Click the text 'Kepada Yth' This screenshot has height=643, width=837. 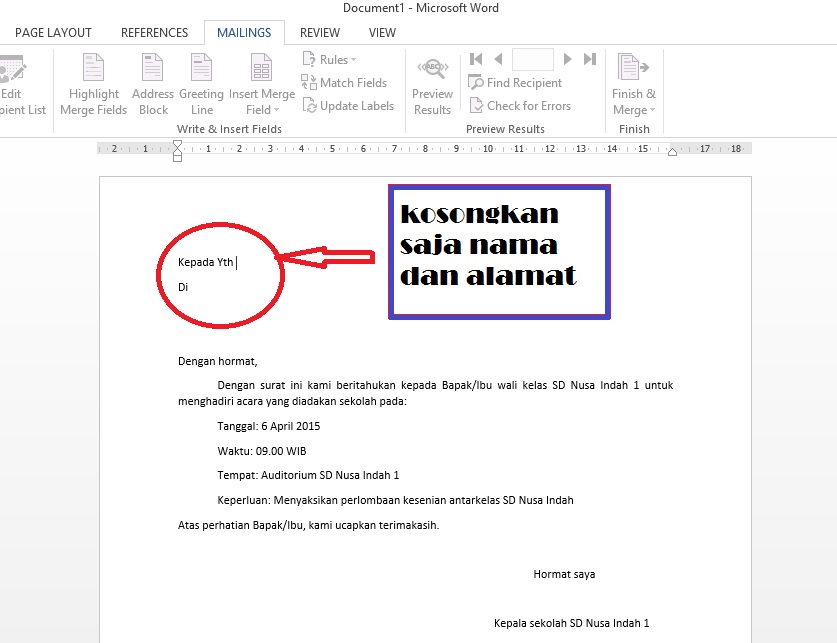click(206, 262)
